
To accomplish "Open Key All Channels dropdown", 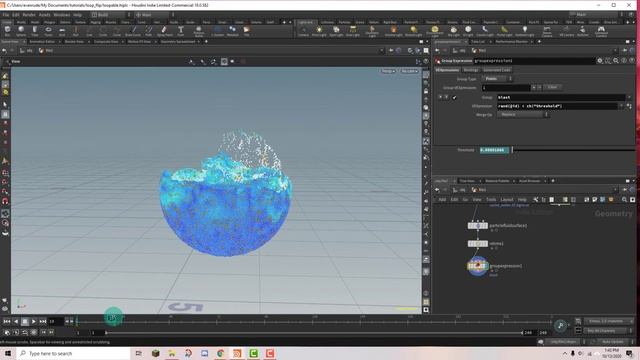I will [x=609, y=331].
